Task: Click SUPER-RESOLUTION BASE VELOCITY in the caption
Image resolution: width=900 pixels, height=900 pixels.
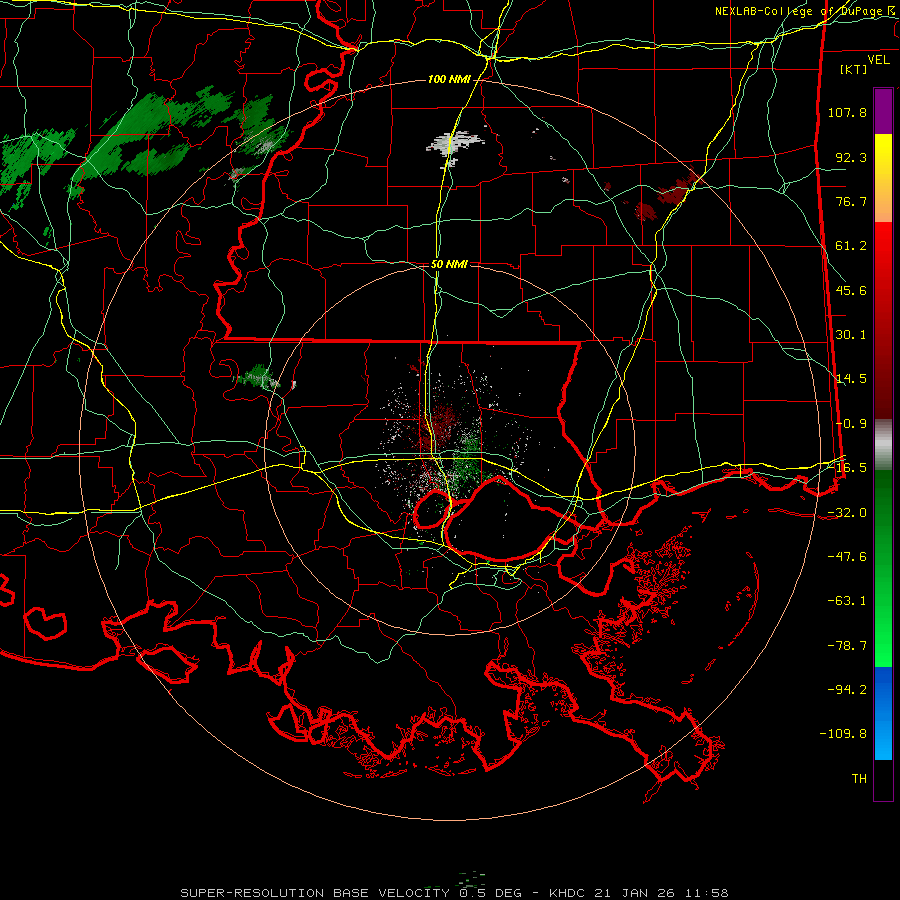Action: click(x=315, y=893)
